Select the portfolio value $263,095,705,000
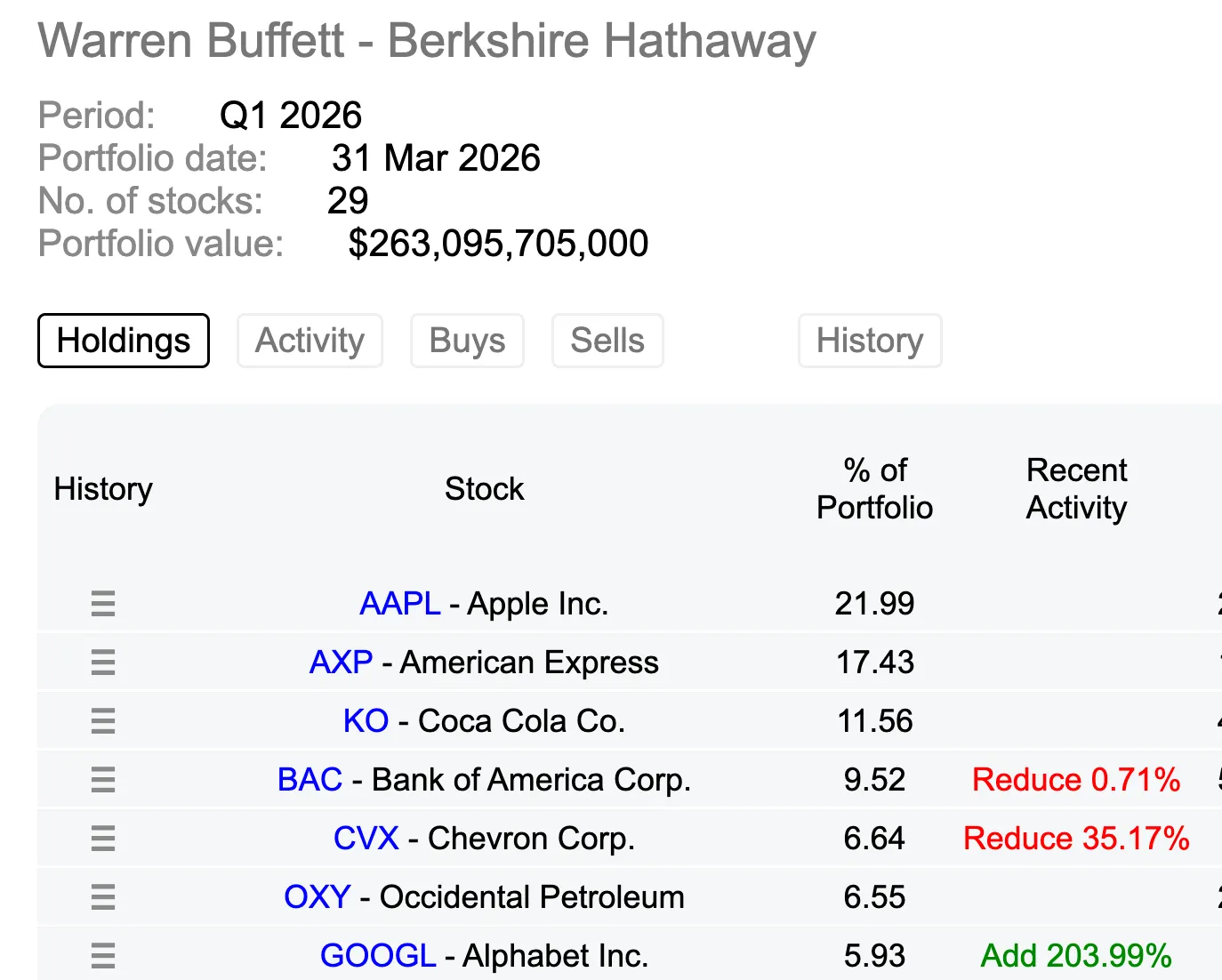Screen dimensions: 1222x980 pos(499,244)
